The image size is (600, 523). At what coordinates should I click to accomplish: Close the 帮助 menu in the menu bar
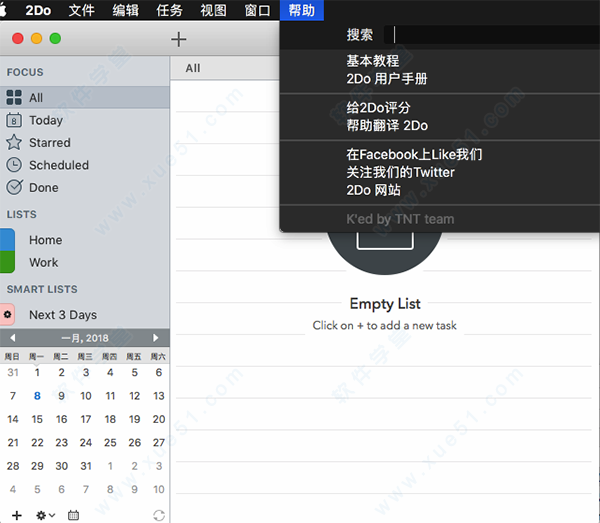pos(302,10)
